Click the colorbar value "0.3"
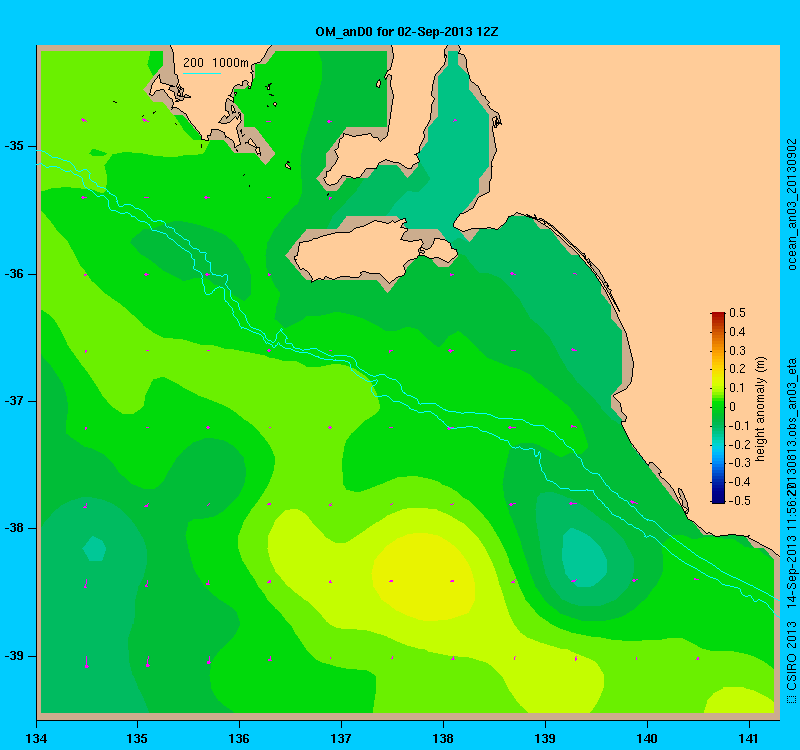 point(737,351)
